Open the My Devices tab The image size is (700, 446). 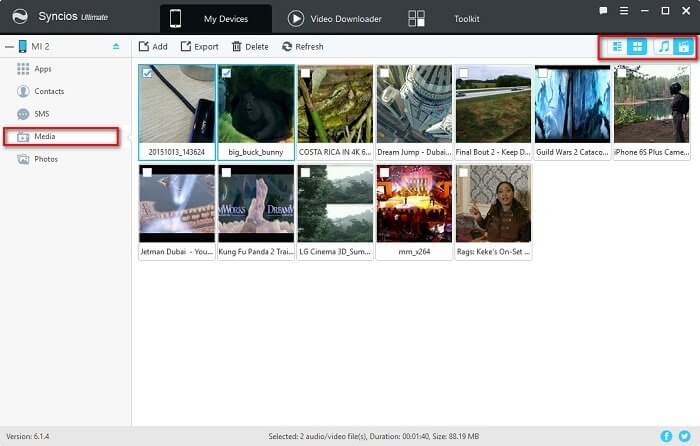coord(216,19)
